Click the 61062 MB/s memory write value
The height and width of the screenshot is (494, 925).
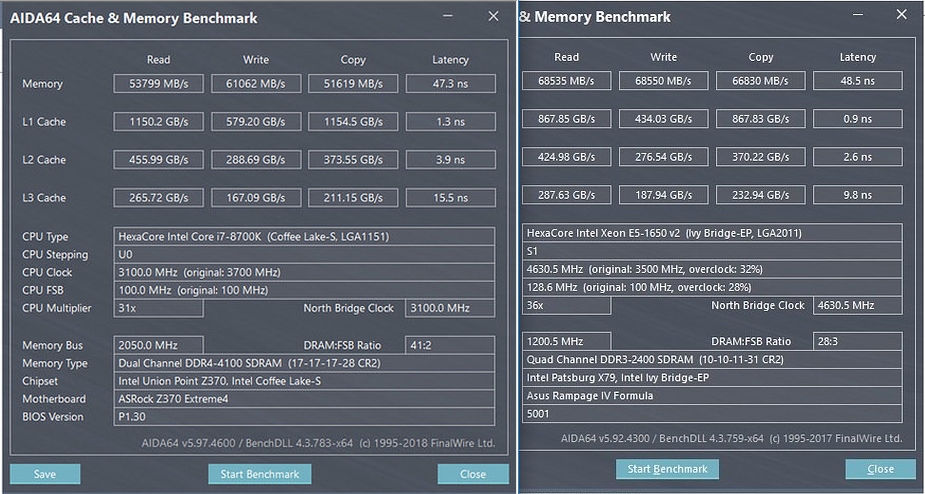coord(256,84)
